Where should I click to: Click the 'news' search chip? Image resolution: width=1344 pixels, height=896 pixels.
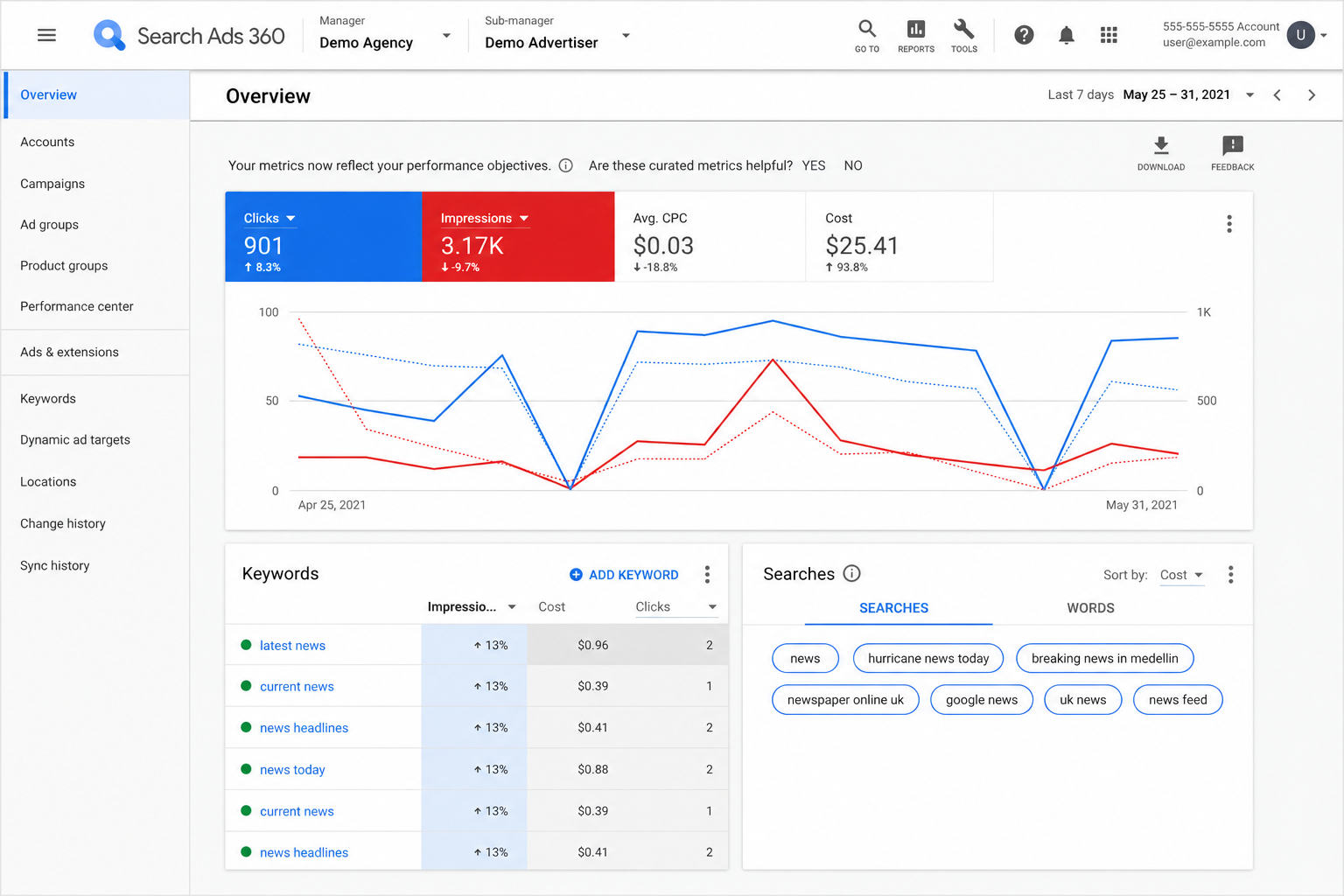click(x=805, y=658)
